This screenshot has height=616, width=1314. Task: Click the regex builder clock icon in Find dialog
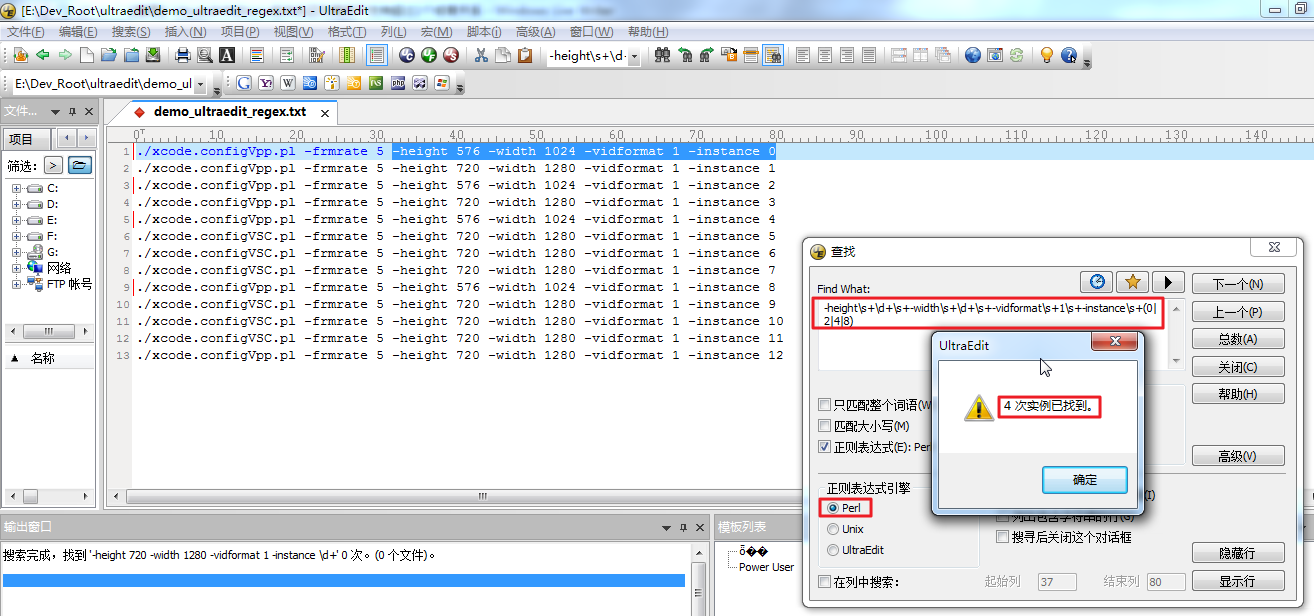pos(1096,282)
